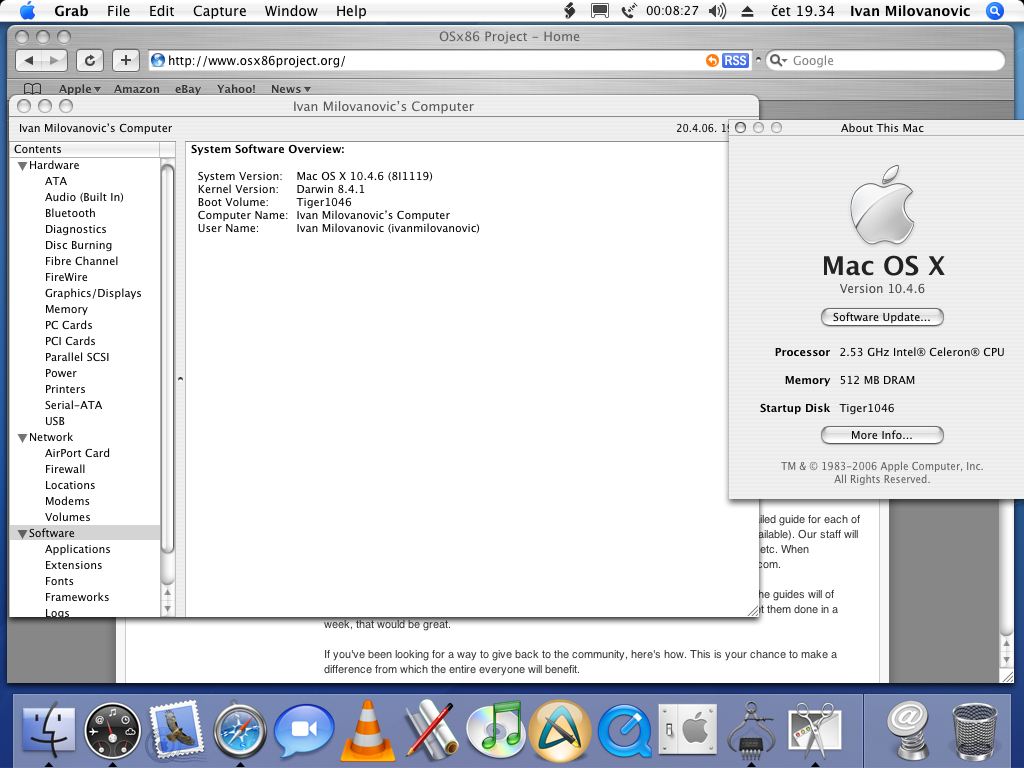Open the Capture menu
The image size is (1024, 768).
[219, 11]
